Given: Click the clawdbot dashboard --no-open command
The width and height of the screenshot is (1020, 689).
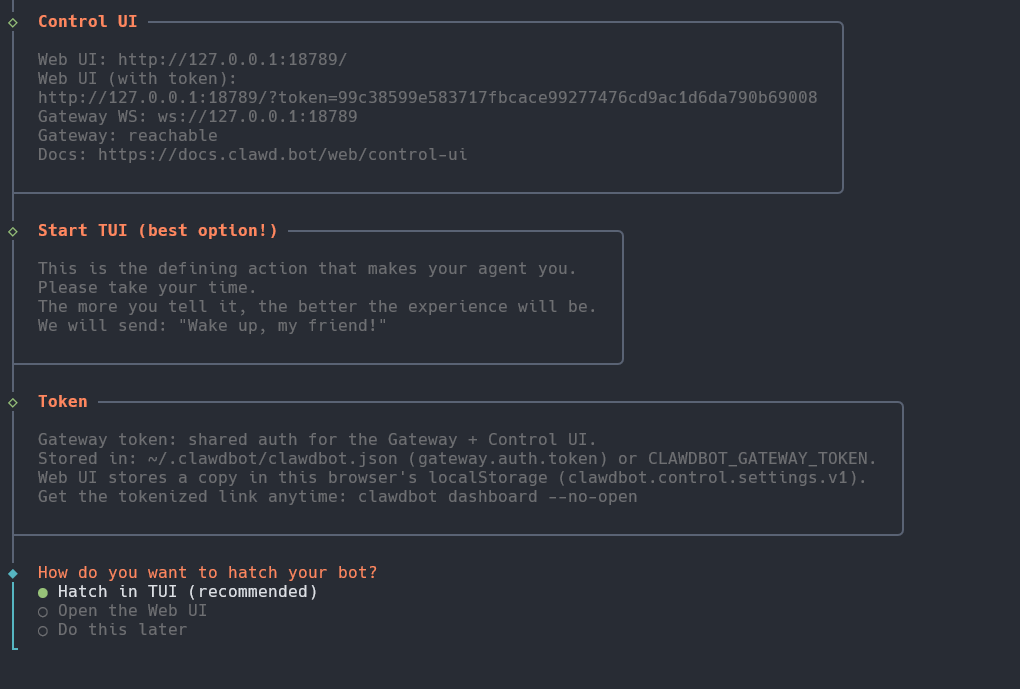Looking at the screenshot, I should point(497,497).
